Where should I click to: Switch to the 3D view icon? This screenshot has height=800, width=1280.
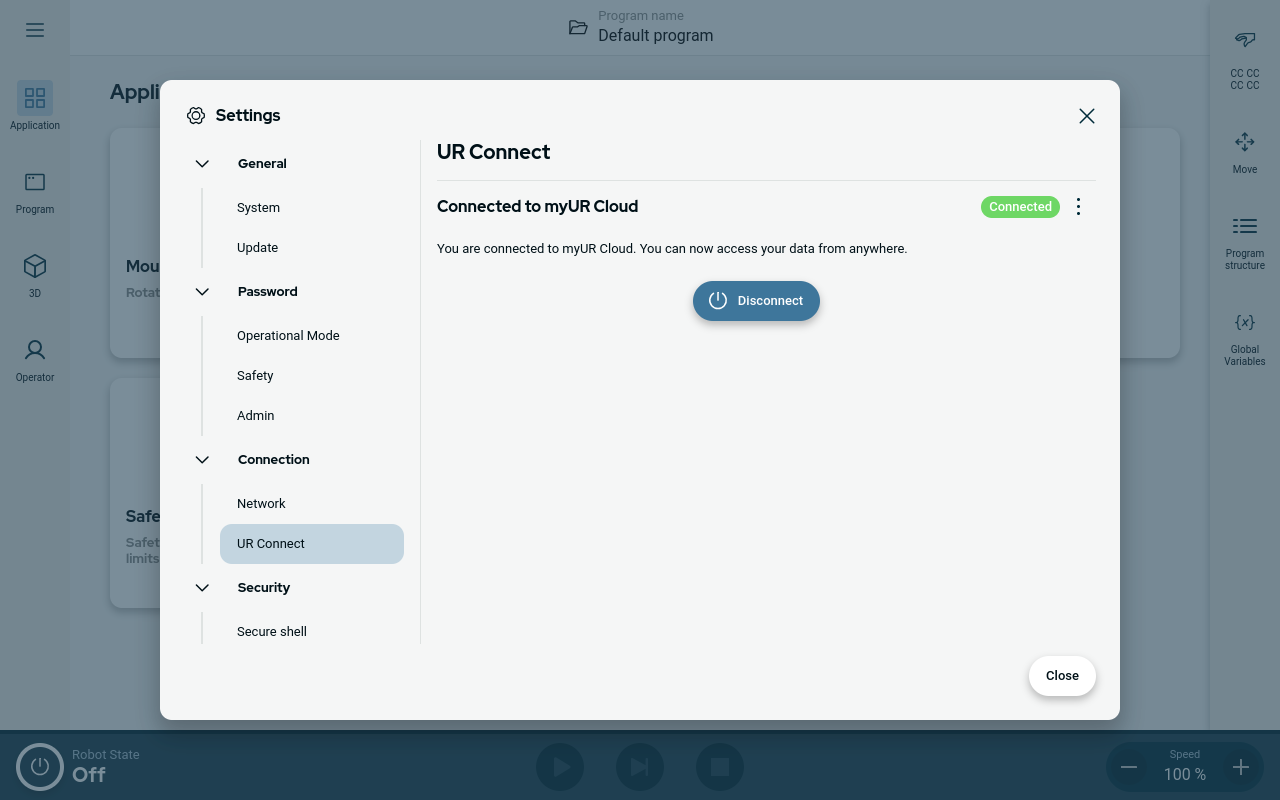pos(35,266)
